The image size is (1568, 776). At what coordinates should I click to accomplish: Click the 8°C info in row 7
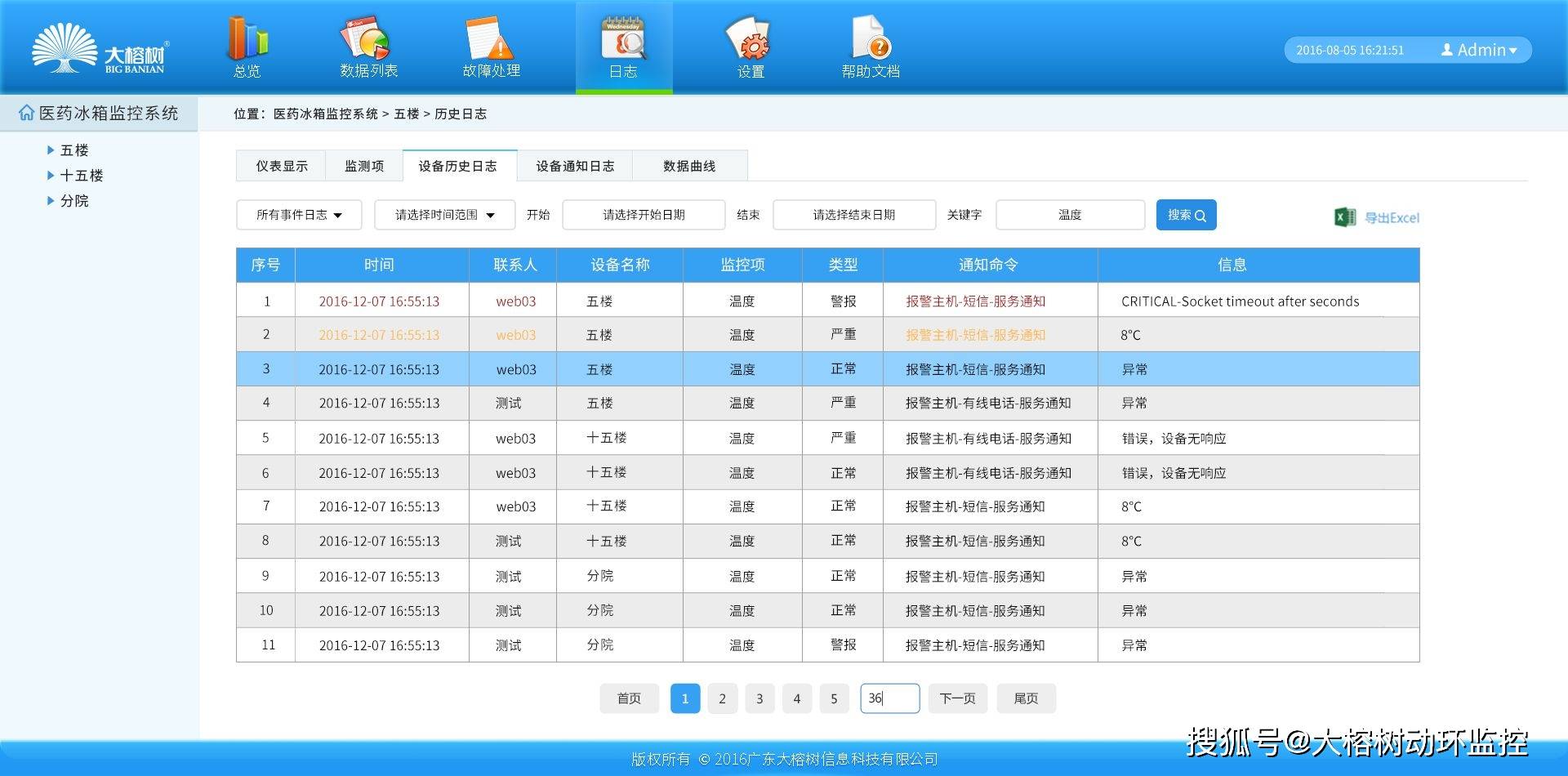pyautogui.click(x=1131, y=506)
